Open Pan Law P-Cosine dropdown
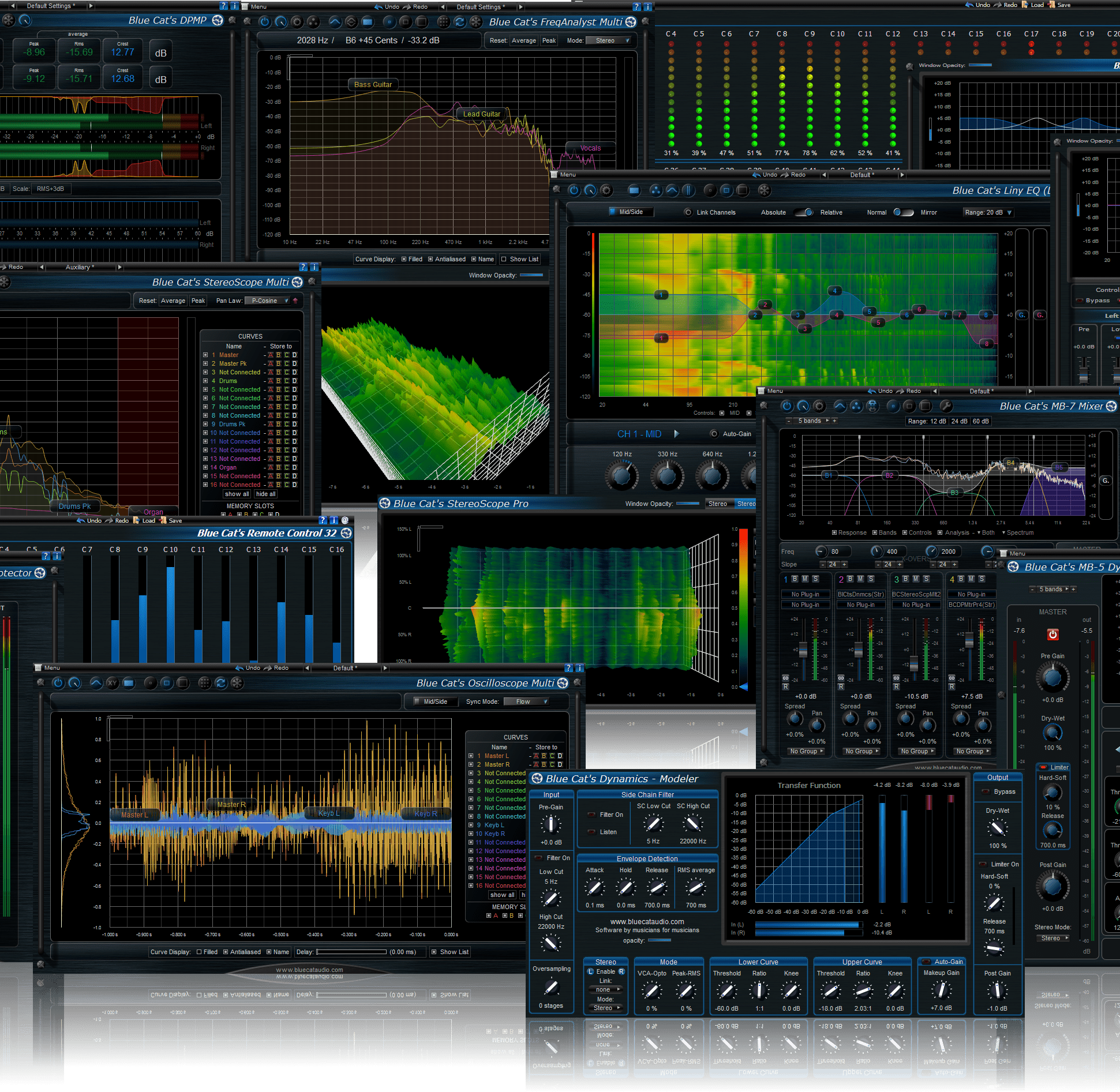This screenshot has height=1092, width=1120. pyautogui.click(x=268, y=301)
